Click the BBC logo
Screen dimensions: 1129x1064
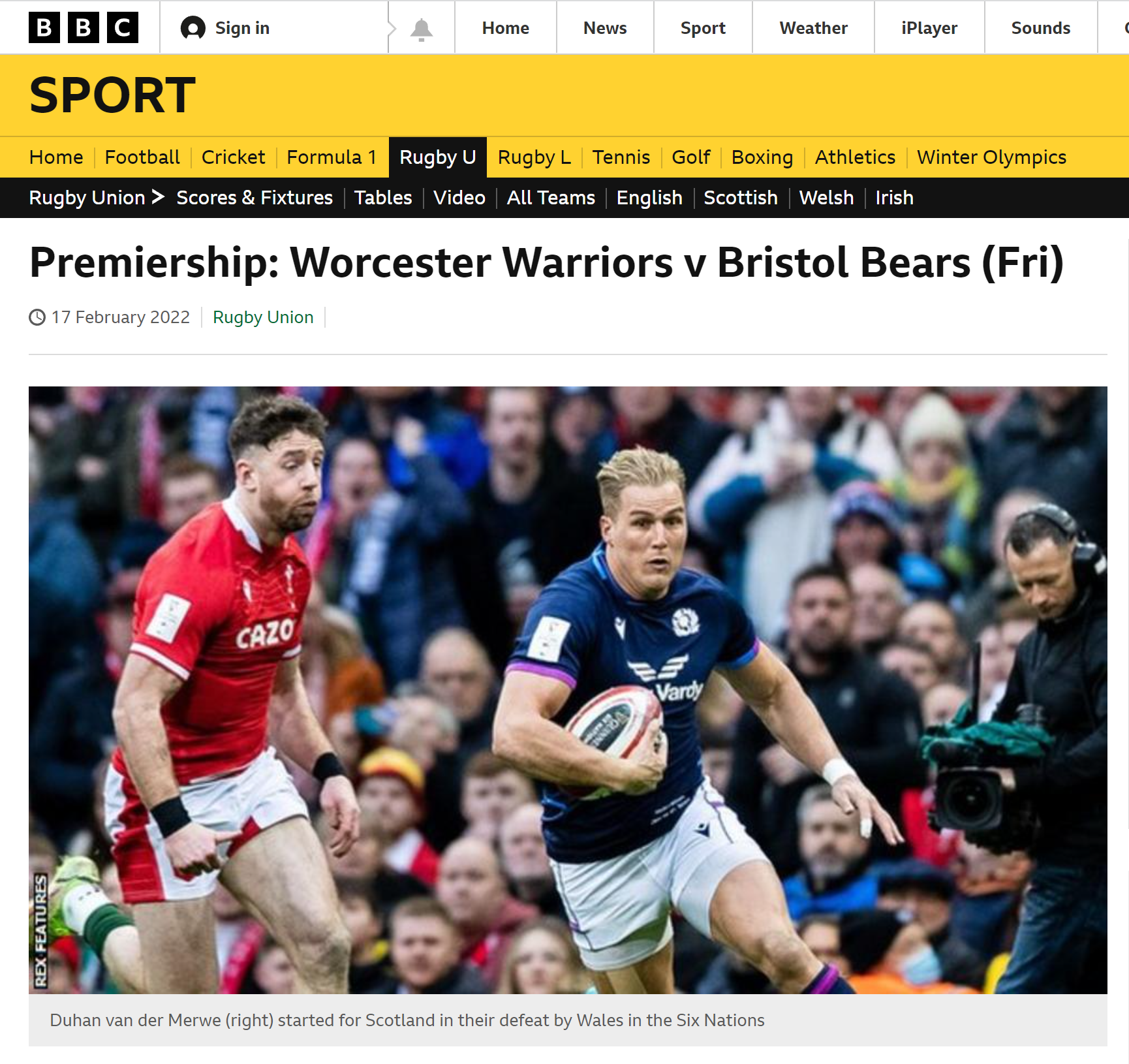tap(84, 27)
